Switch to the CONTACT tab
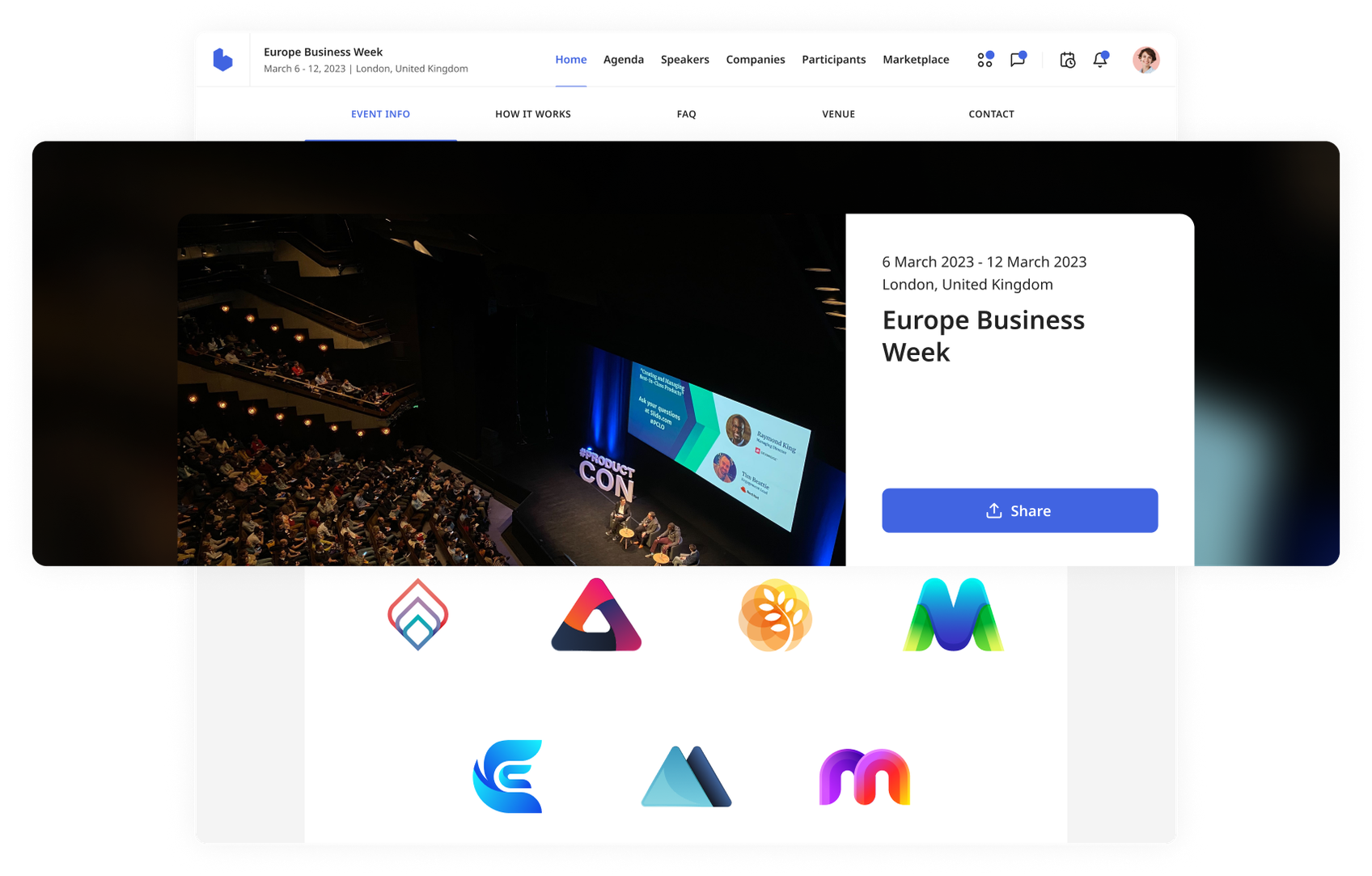 [991, 114]
